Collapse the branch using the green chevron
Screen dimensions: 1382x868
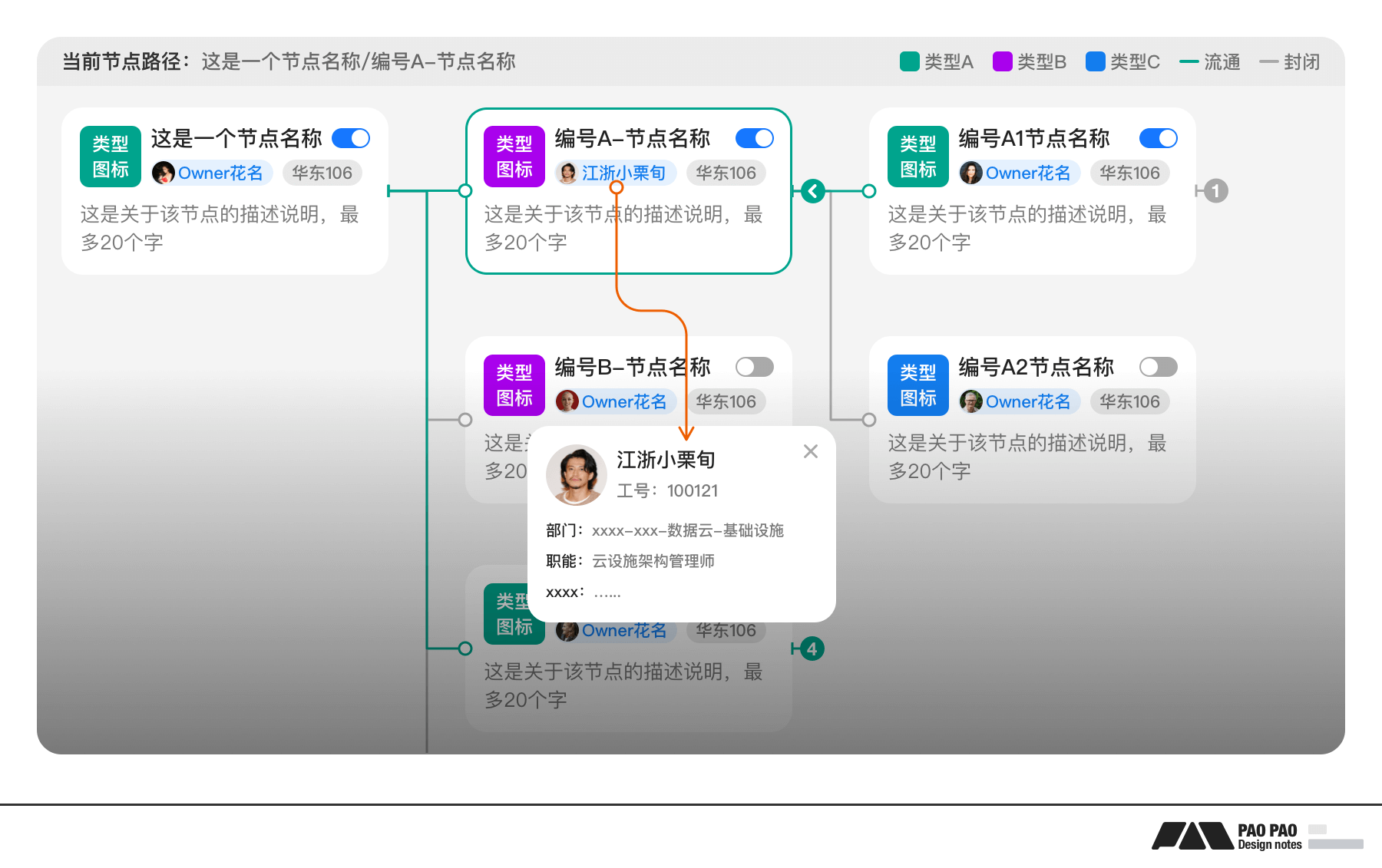pyautogui.click(x=812, y=190)
